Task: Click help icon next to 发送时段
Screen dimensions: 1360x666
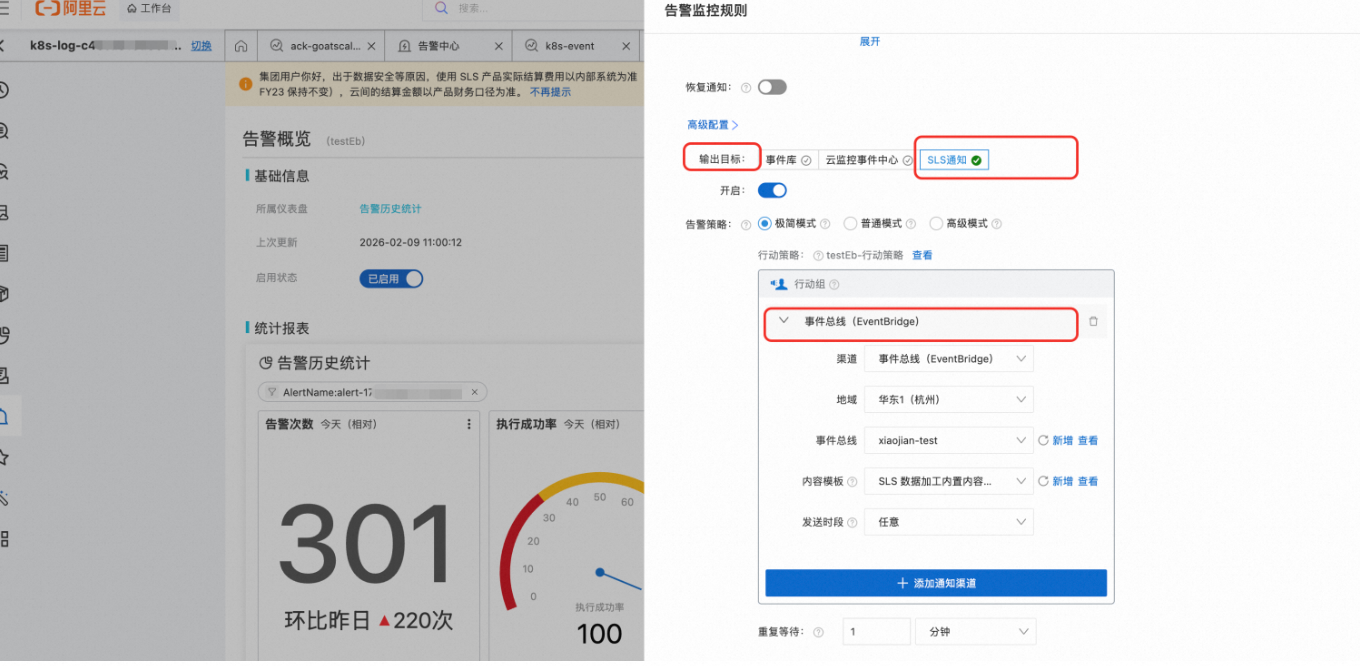Action: point(852,522)
